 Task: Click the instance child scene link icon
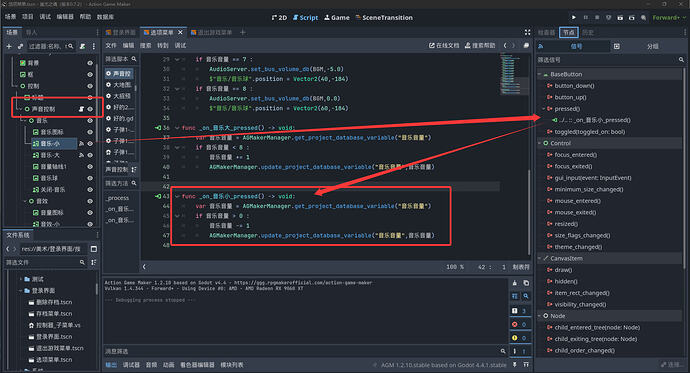click(20, 46)
